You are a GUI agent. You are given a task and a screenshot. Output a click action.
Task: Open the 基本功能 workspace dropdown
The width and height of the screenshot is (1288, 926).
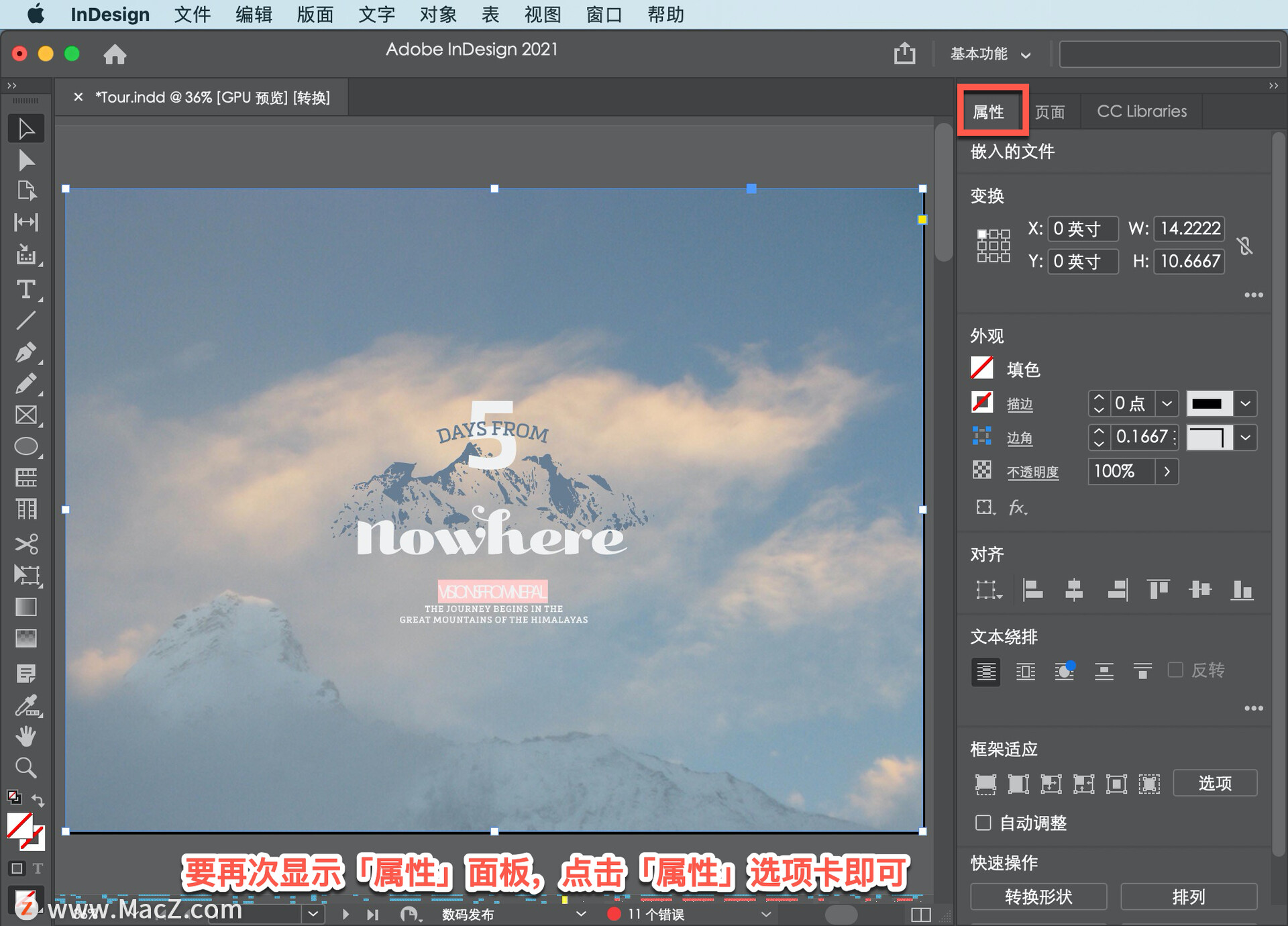[990, 54]
